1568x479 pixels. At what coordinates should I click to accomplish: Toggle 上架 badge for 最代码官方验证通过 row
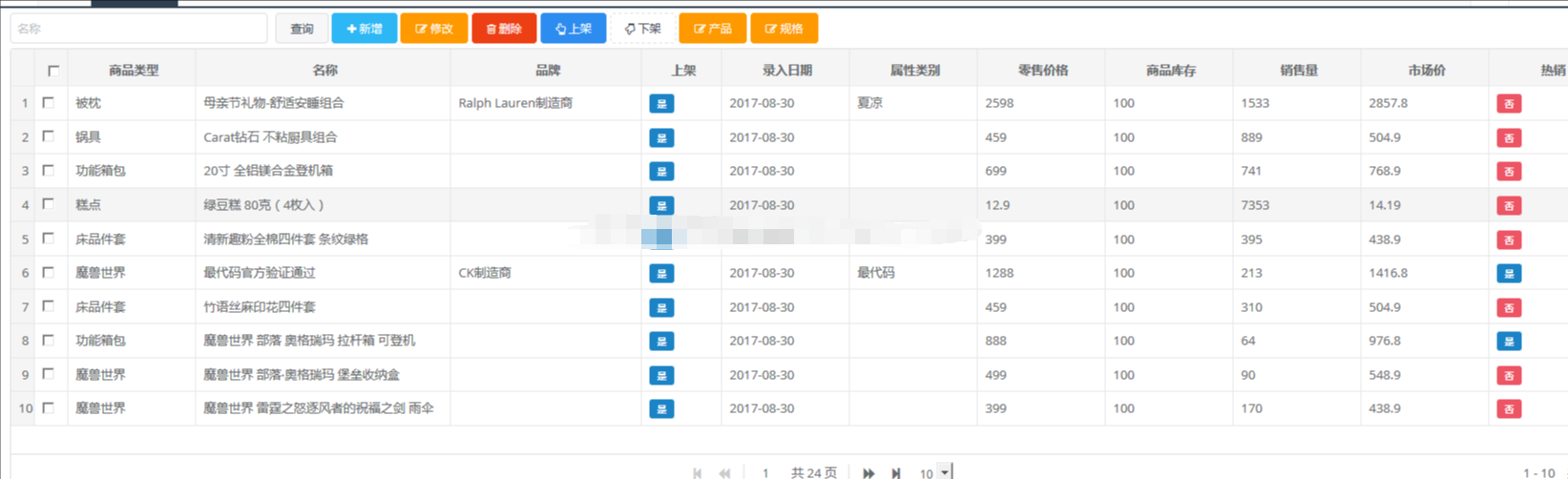coord(661,273)
